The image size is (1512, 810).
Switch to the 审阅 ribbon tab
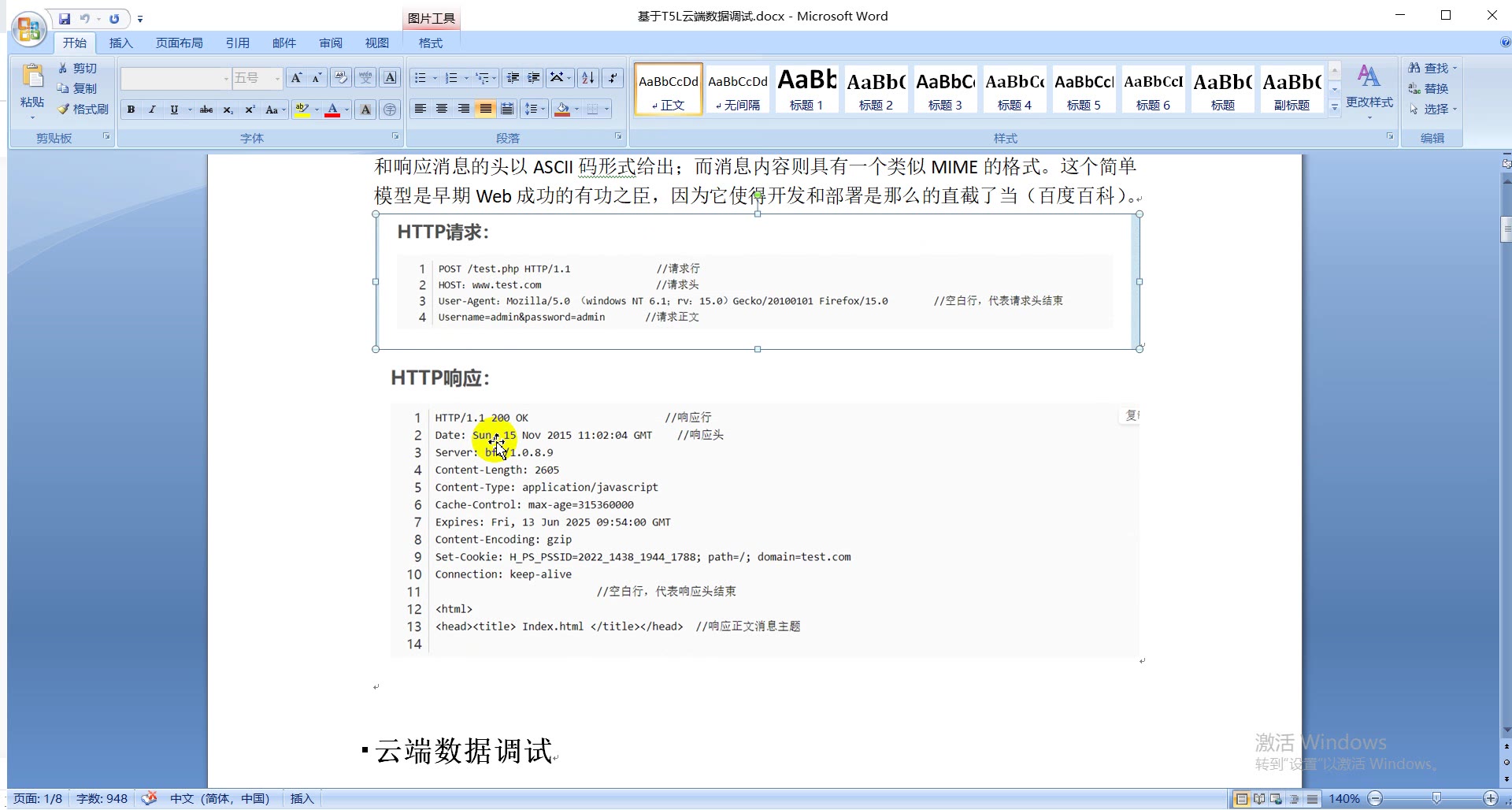330,43
